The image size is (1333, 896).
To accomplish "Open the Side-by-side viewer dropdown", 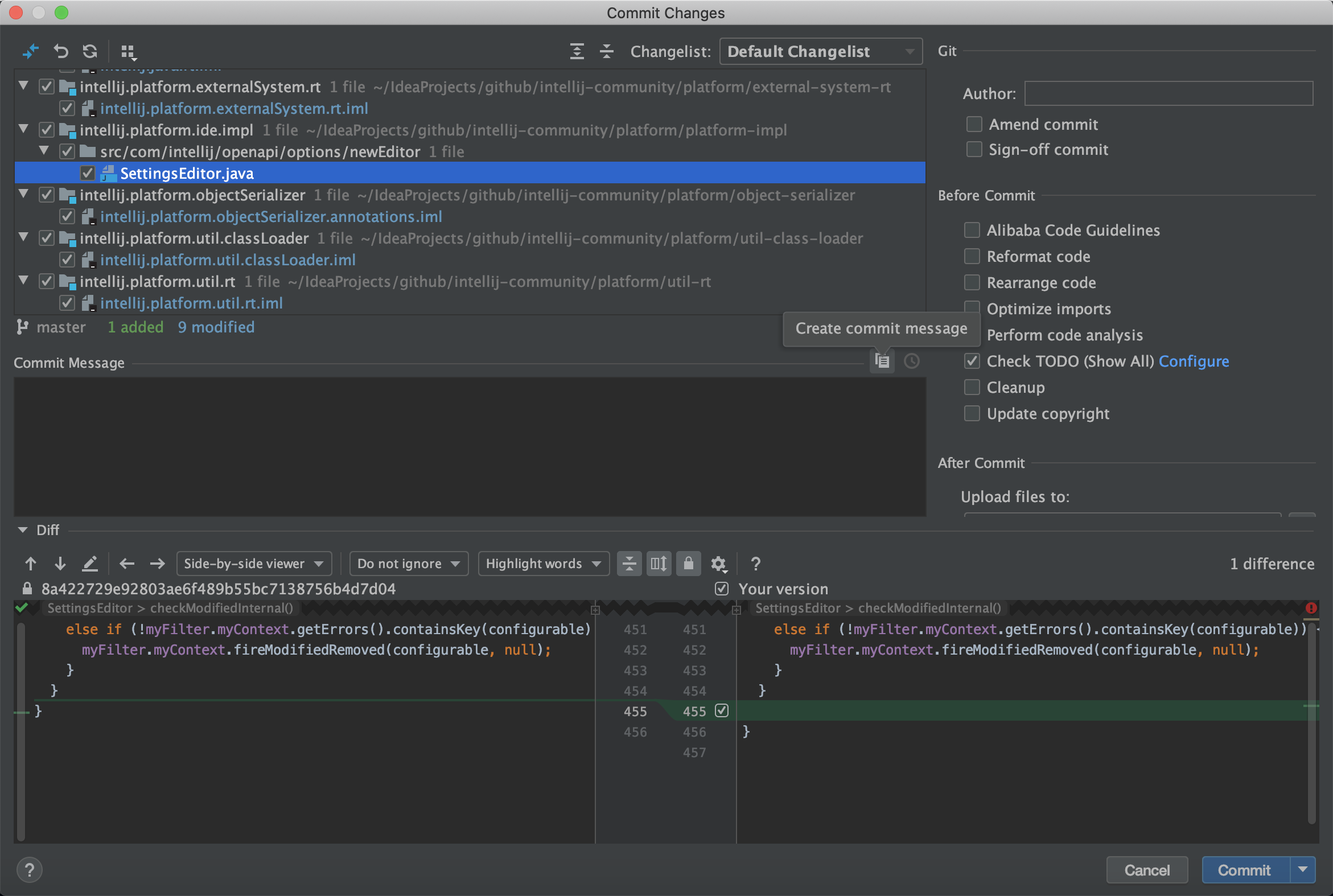I will tap(254, 564).
